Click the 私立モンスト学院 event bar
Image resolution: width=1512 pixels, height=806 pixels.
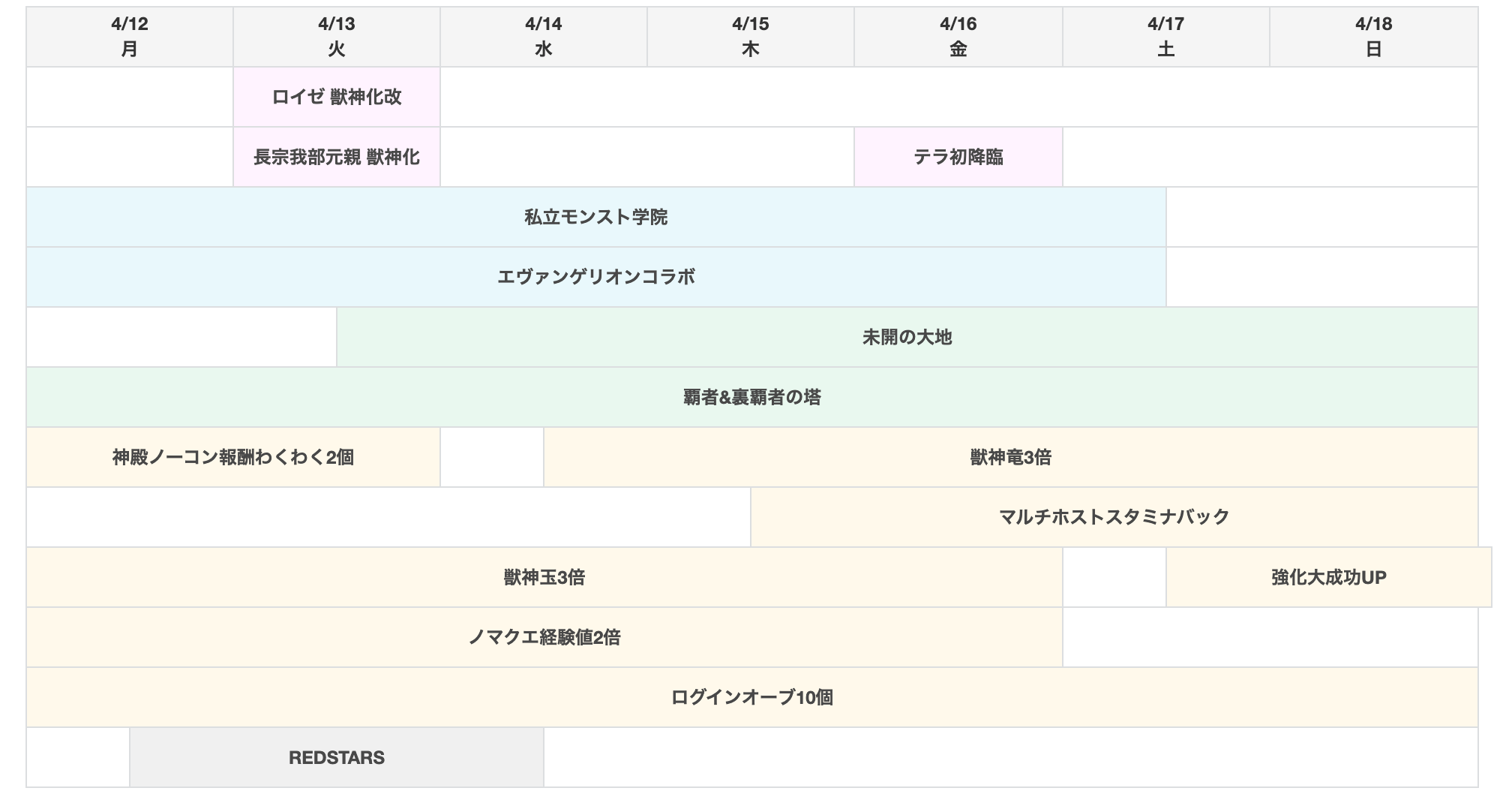coord(596,217)
